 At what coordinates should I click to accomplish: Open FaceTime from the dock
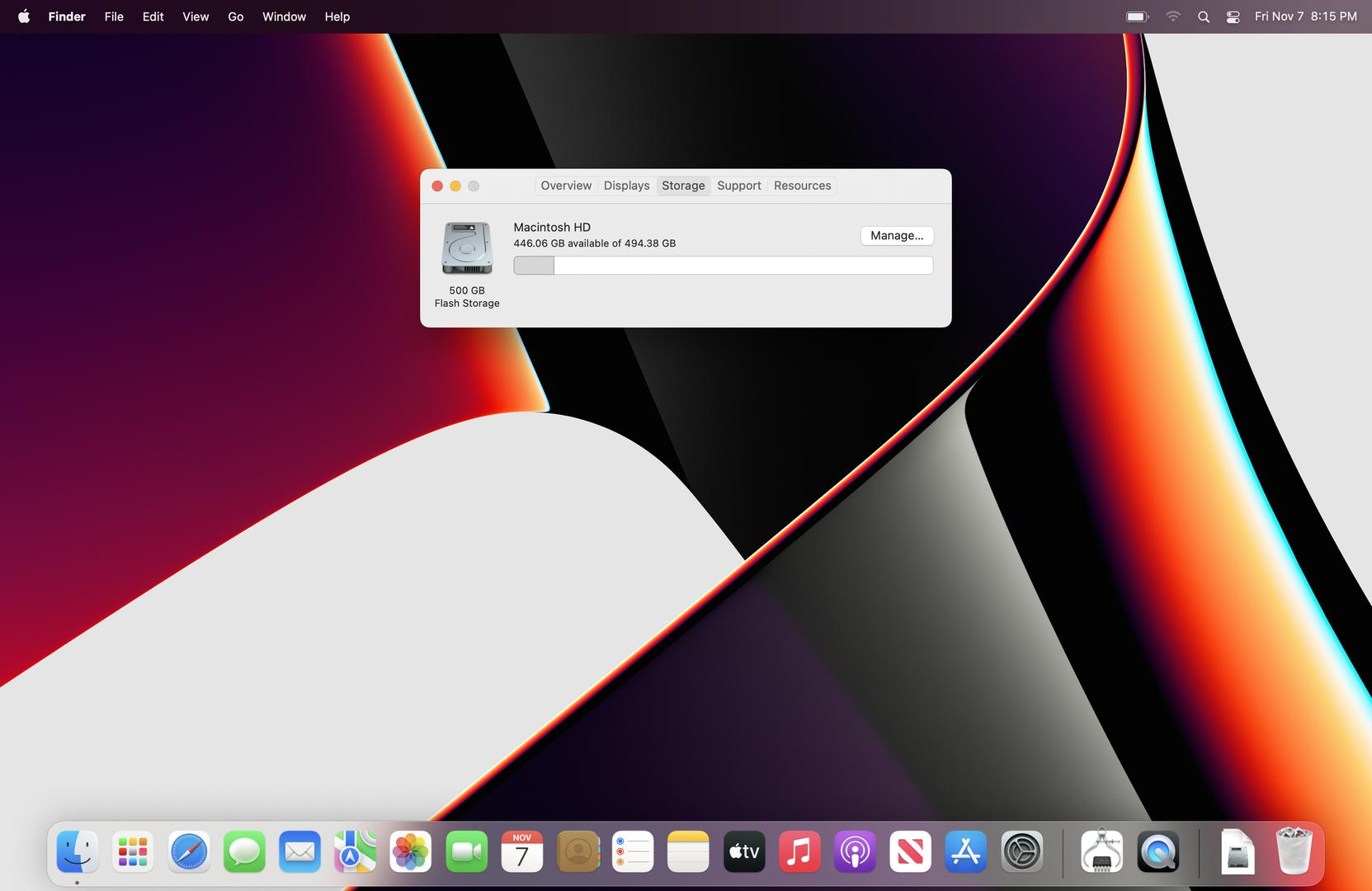[x=466, y=851]
